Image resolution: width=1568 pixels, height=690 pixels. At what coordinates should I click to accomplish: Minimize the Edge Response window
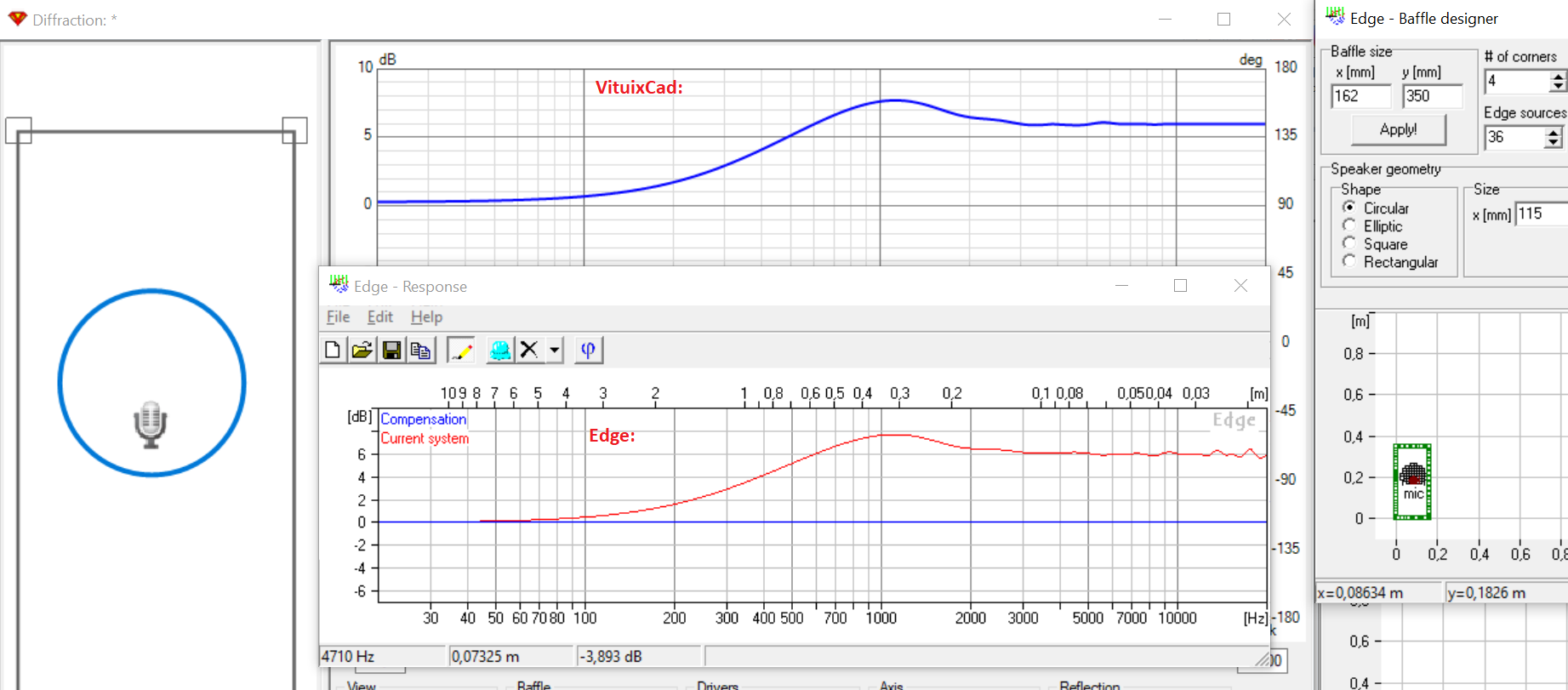pyautogui.click(x=1121, y=286)
